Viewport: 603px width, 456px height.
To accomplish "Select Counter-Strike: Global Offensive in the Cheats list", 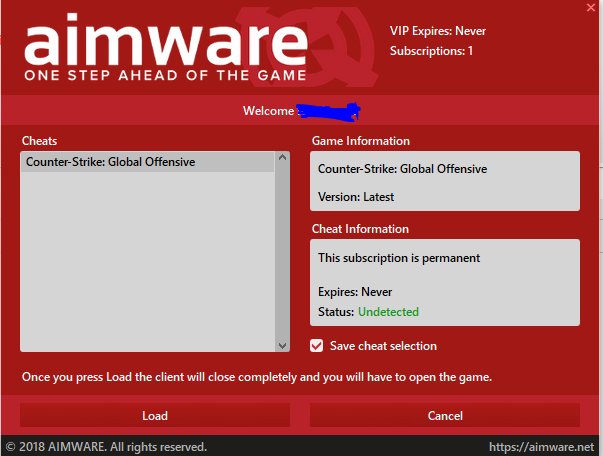I will coord(148,162).
